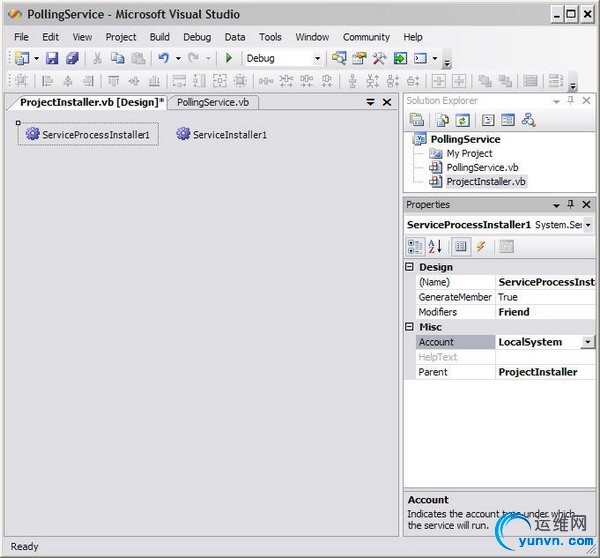Viewport: 600px width, 558px height.
Task: Sort properties alphabetically with A-Z icon
Action: point(435,246)
